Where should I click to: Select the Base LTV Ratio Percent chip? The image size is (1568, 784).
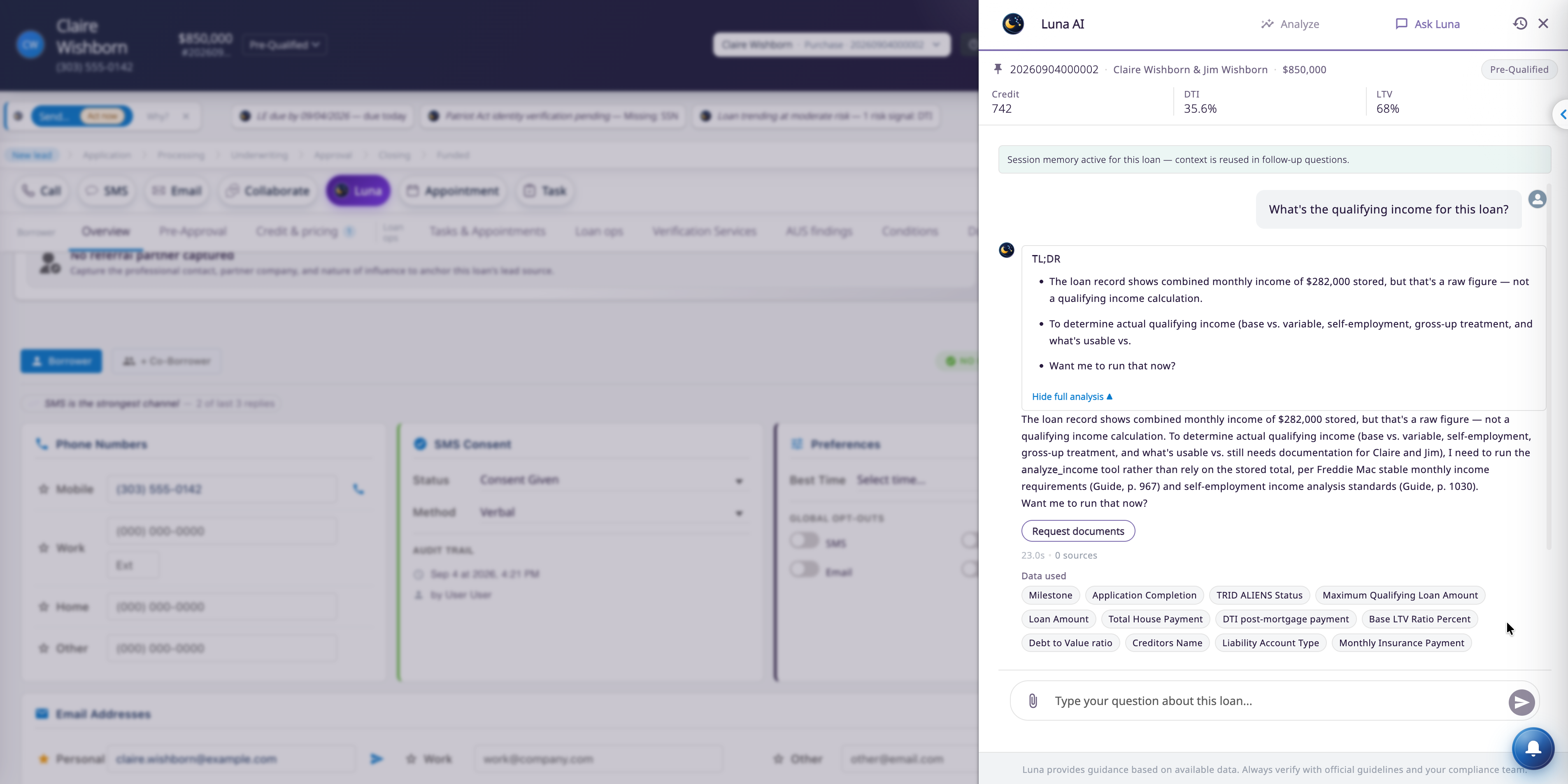[1419, 619]
